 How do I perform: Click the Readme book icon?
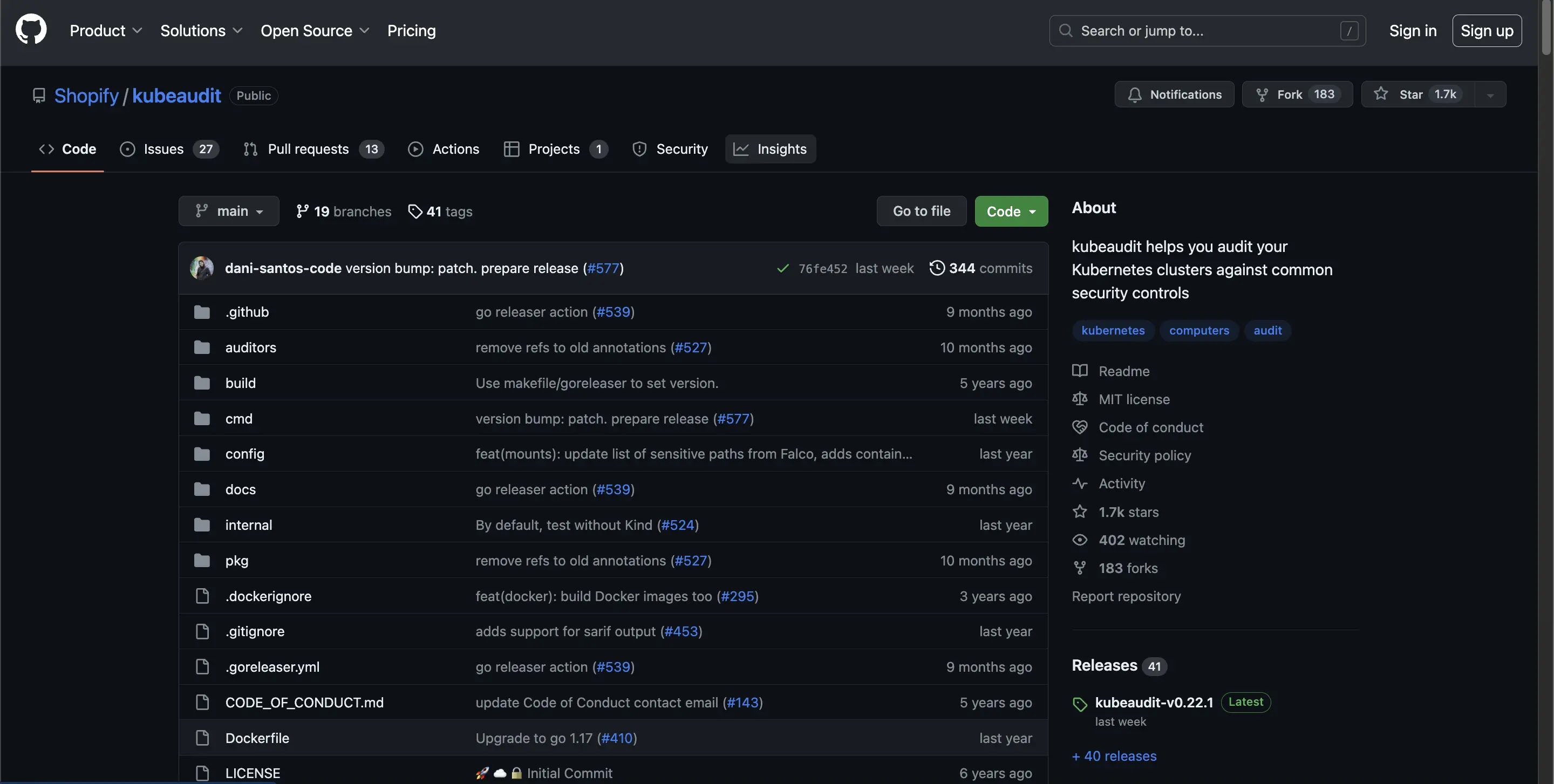(x=1080, y=370)
